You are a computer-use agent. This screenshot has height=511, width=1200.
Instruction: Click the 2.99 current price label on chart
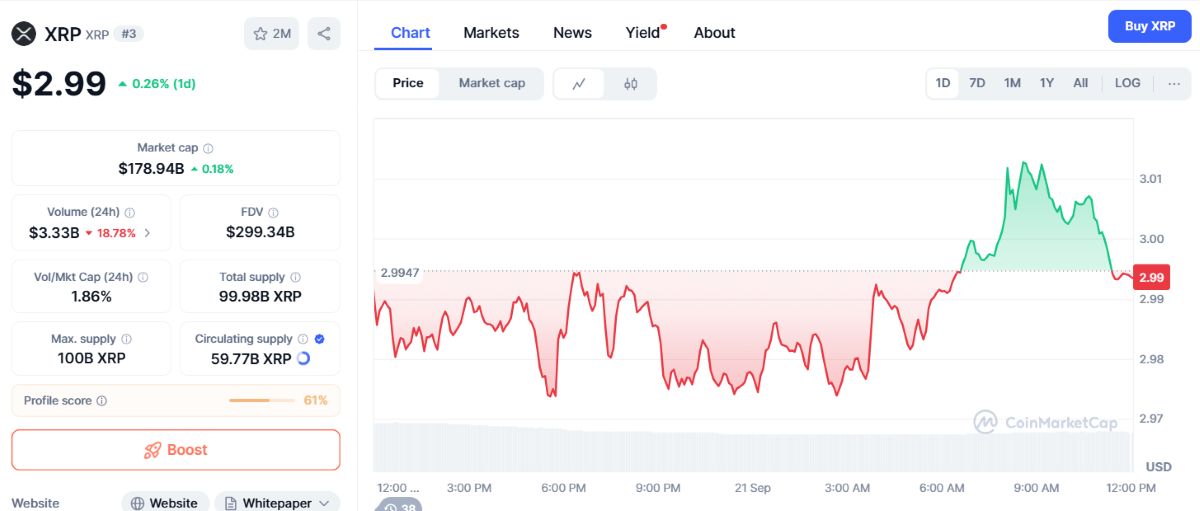(x=1150, y=278)
